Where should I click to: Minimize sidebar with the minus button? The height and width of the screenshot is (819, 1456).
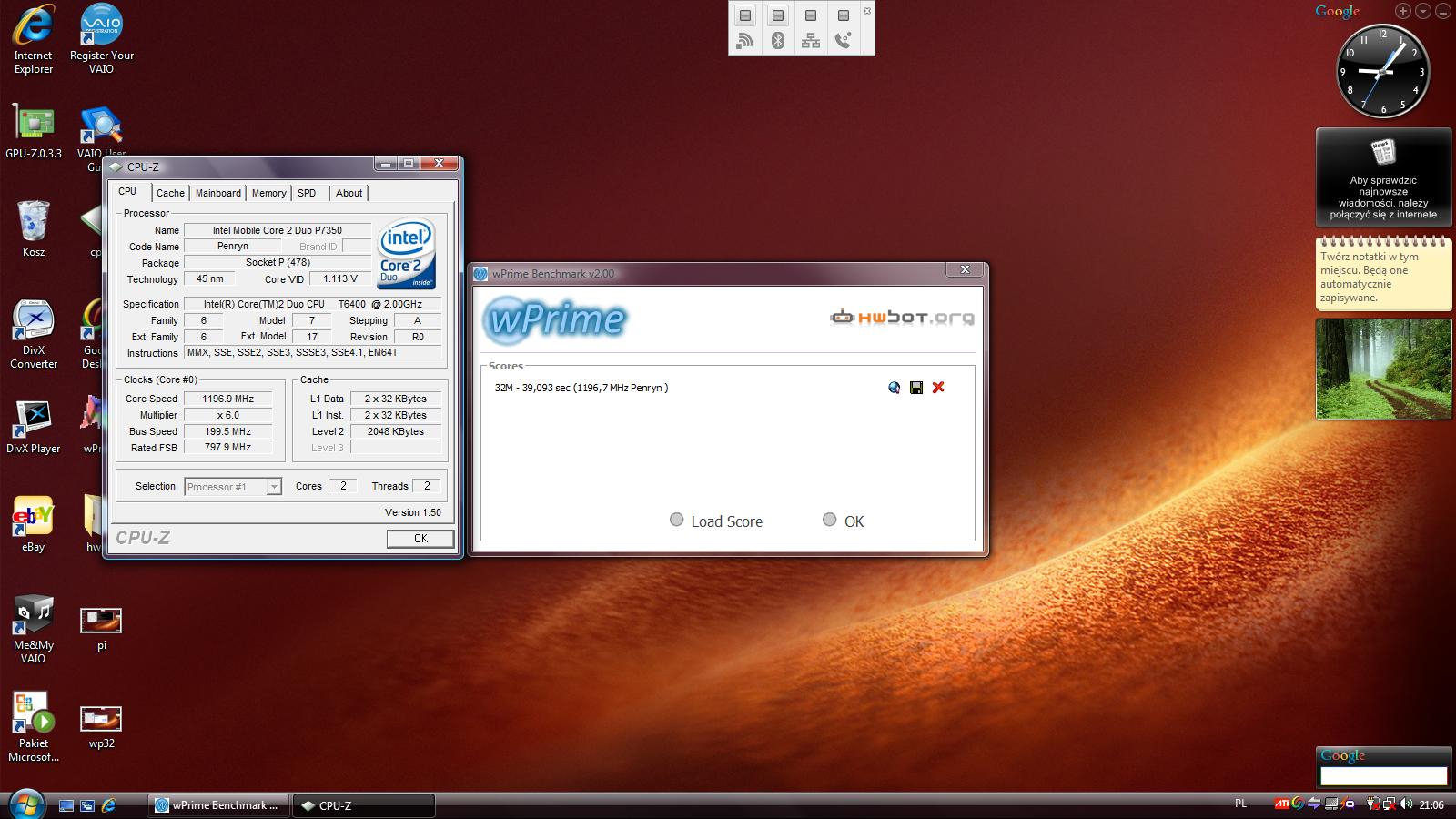click(x=1443, y=11)
